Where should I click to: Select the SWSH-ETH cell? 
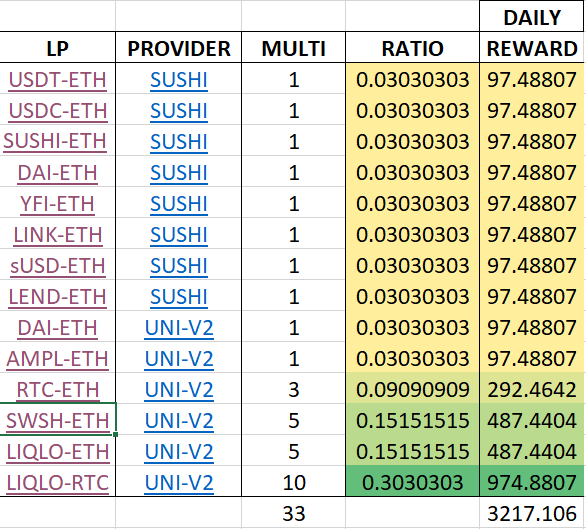coord(58,419)
